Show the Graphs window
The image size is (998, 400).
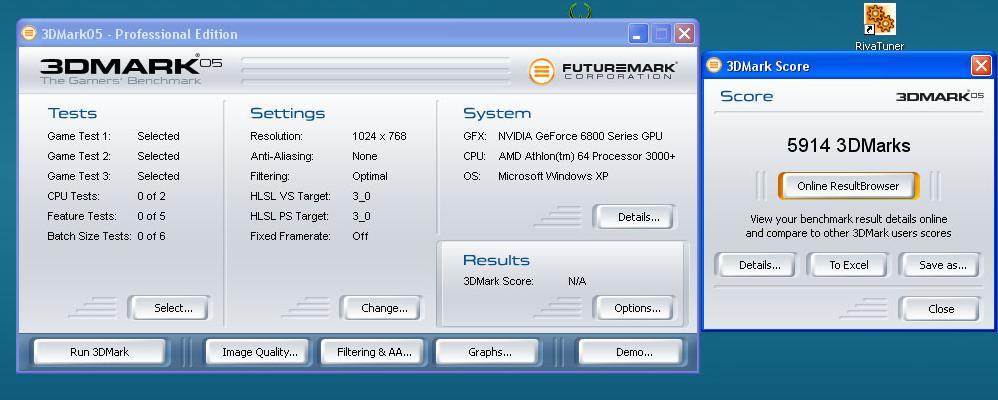pos(489,352)
